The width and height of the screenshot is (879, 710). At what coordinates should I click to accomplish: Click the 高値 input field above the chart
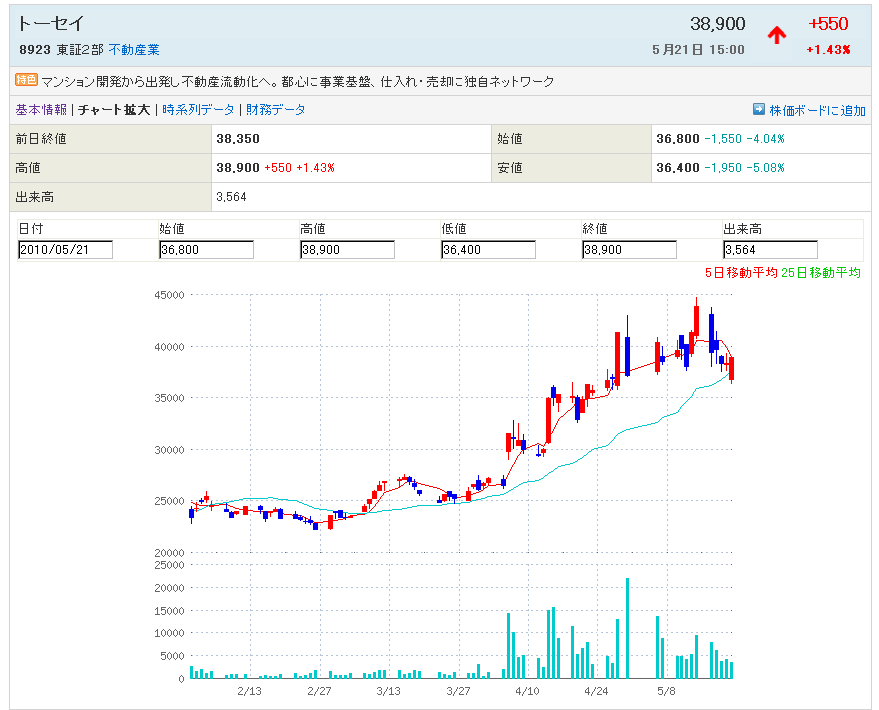point(347,250)
